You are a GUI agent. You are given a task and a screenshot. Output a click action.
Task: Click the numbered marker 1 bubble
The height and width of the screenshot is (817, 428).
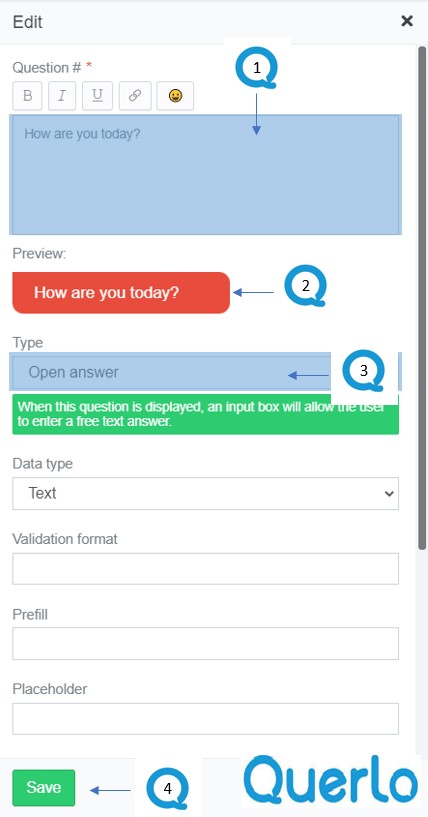256,68
